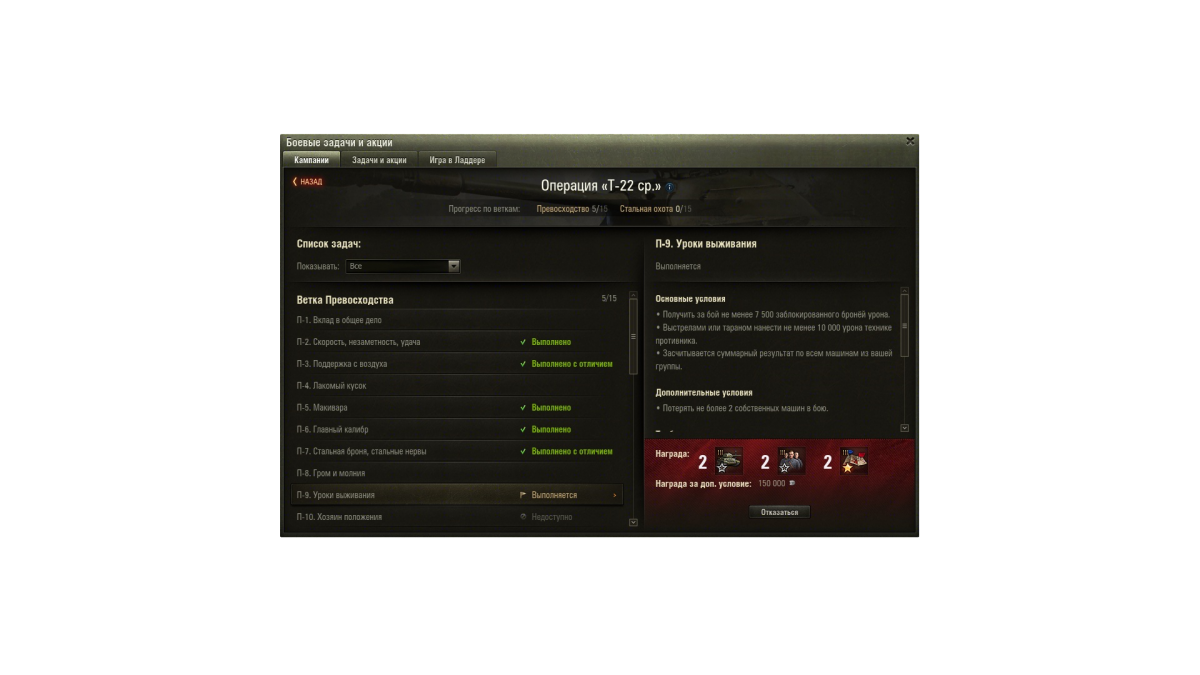Click the info icon beside the operation title
This screenshot has height=675, width=1200.
pyautogui.click(x=670, y=187)
